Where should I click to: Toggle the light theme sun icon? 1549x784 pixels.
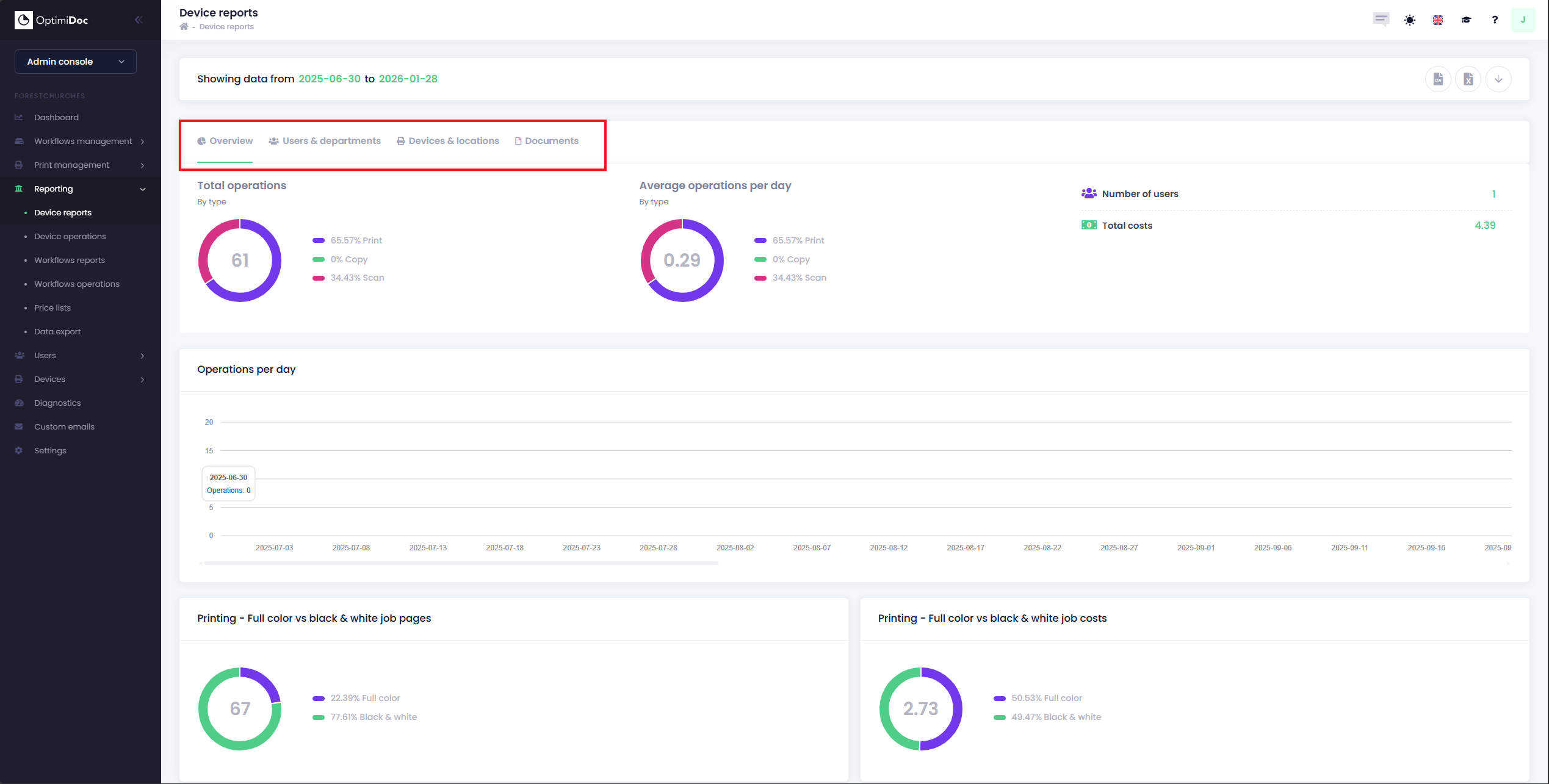(1409, 20)
